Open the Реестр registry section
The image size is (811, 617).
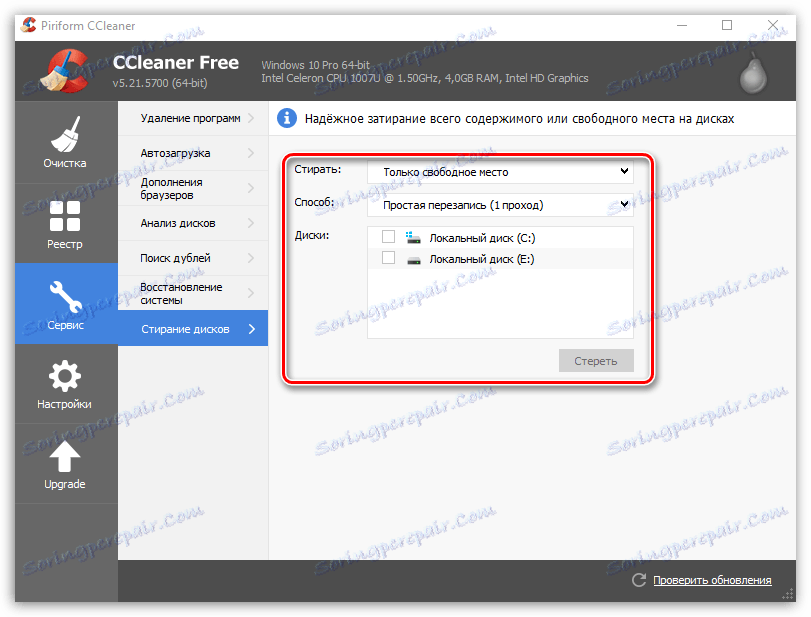(x=66, y=224)
